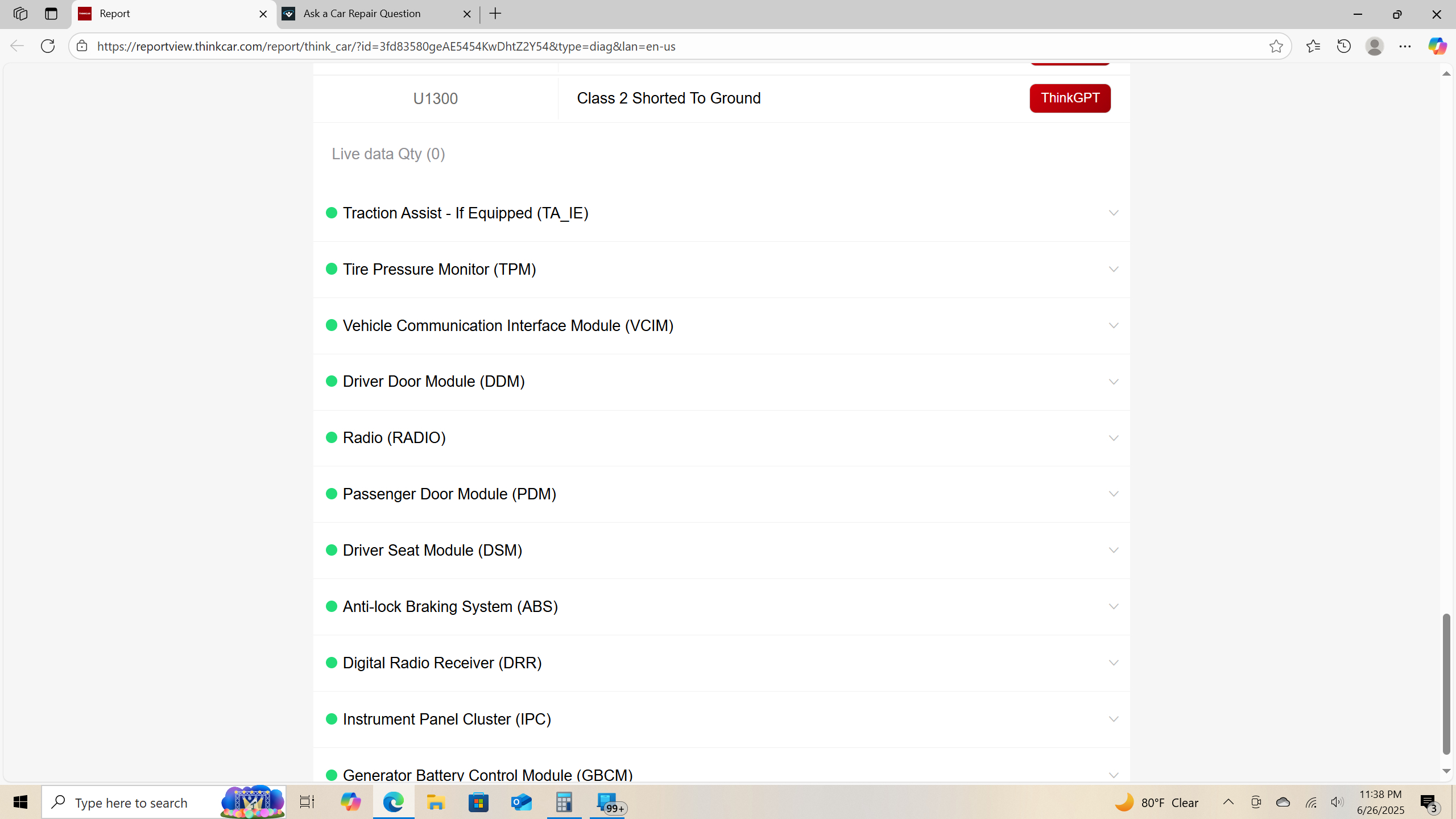Image resolution: width=1456 pixels, height=819 pixels.
Task: Open the Copilot sidebar icon
Action: pyautogui.click(x=1437, y=46)
